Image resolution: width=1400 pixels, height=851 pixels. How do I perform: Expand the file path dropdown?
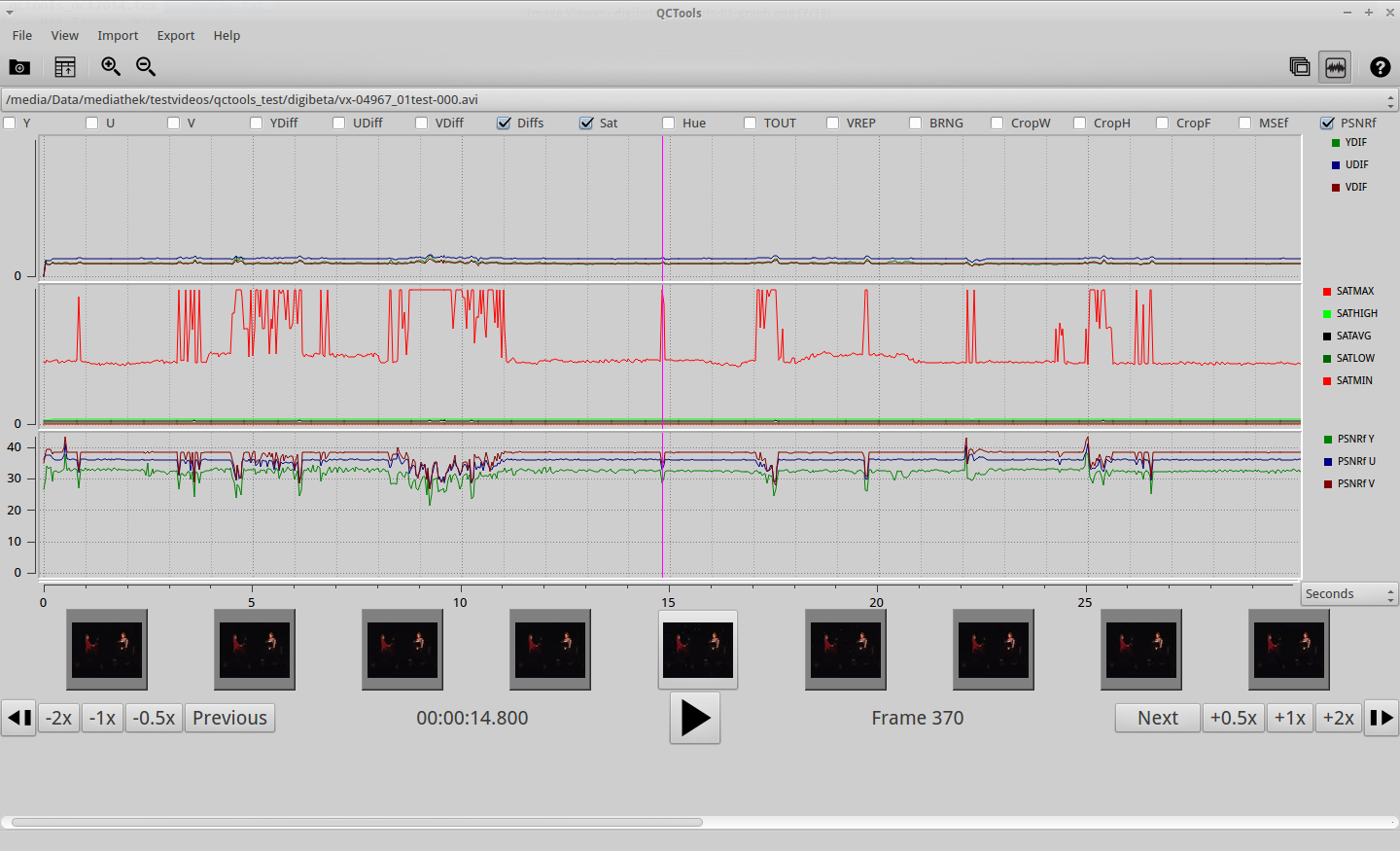1390,100
